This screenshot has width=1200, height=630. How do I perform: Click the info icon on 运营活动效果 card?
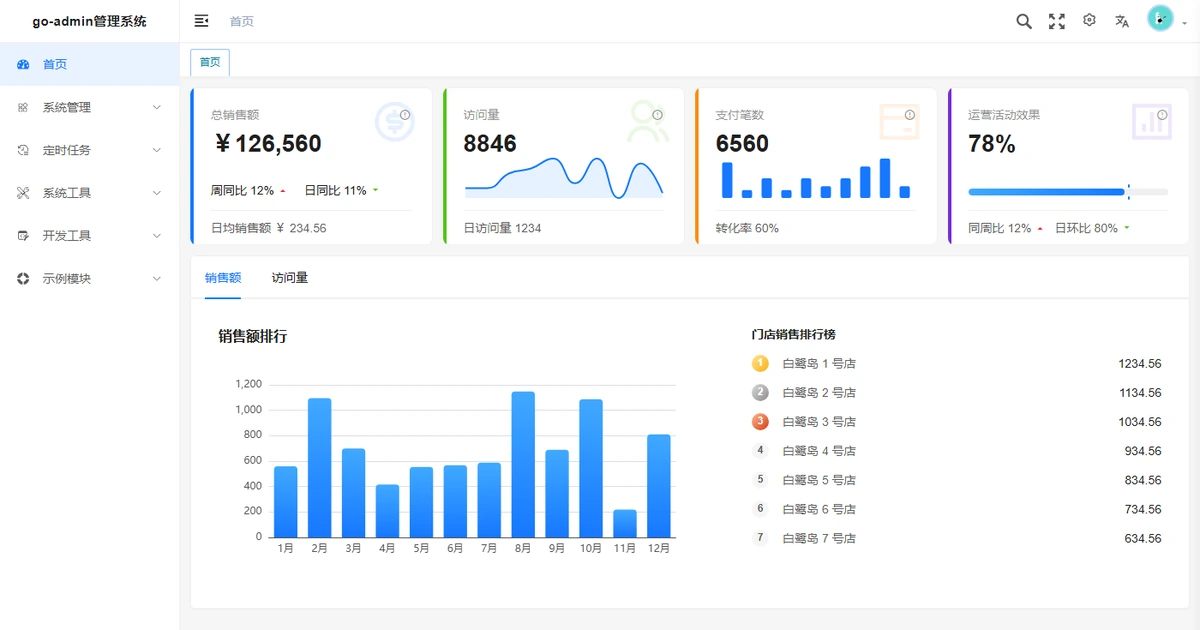1163,115
